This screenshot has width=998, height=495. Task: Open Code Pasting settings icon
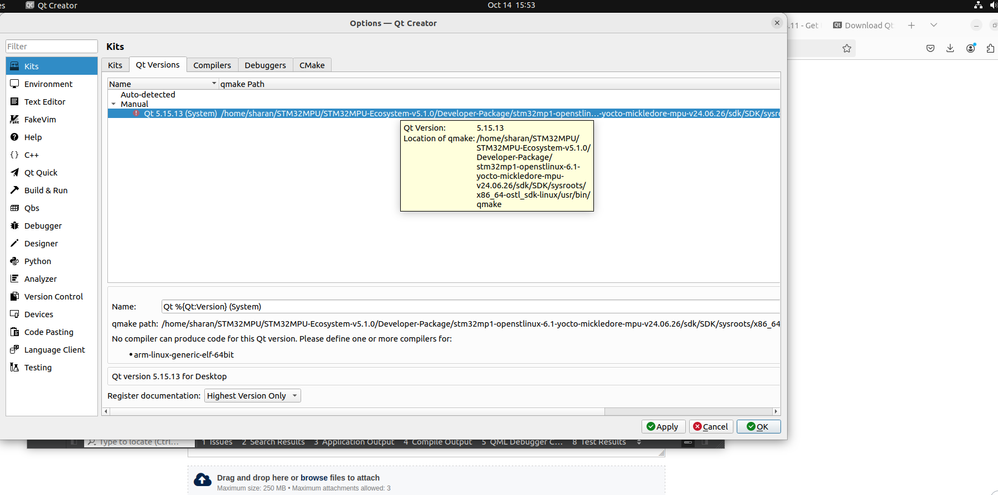point(15,332)
